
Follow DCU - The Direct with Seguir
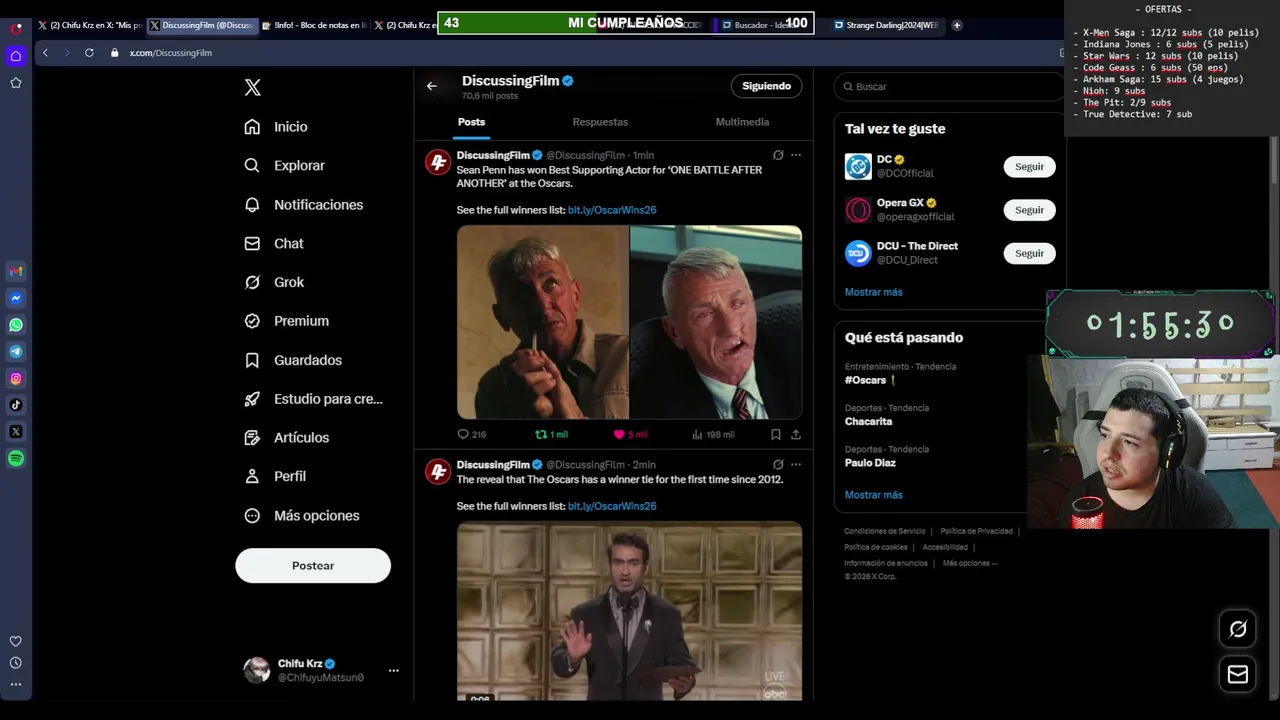pos(1029,253)
